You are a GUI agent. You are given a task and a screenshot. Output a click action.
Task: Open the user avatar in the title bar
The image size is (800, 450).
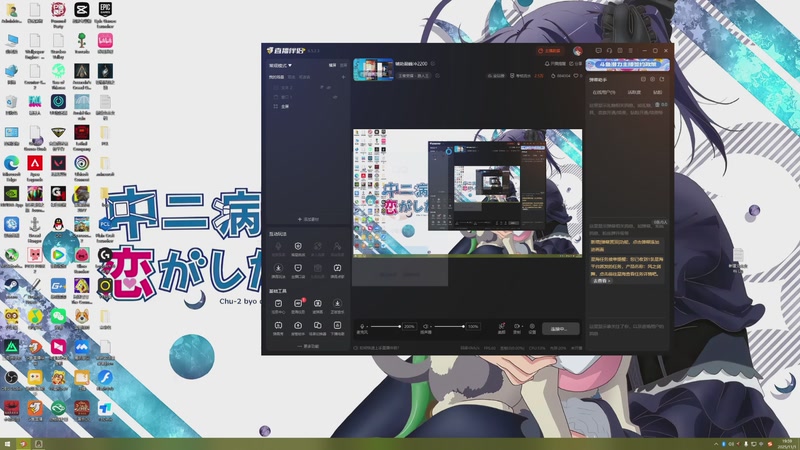[578, 51]
